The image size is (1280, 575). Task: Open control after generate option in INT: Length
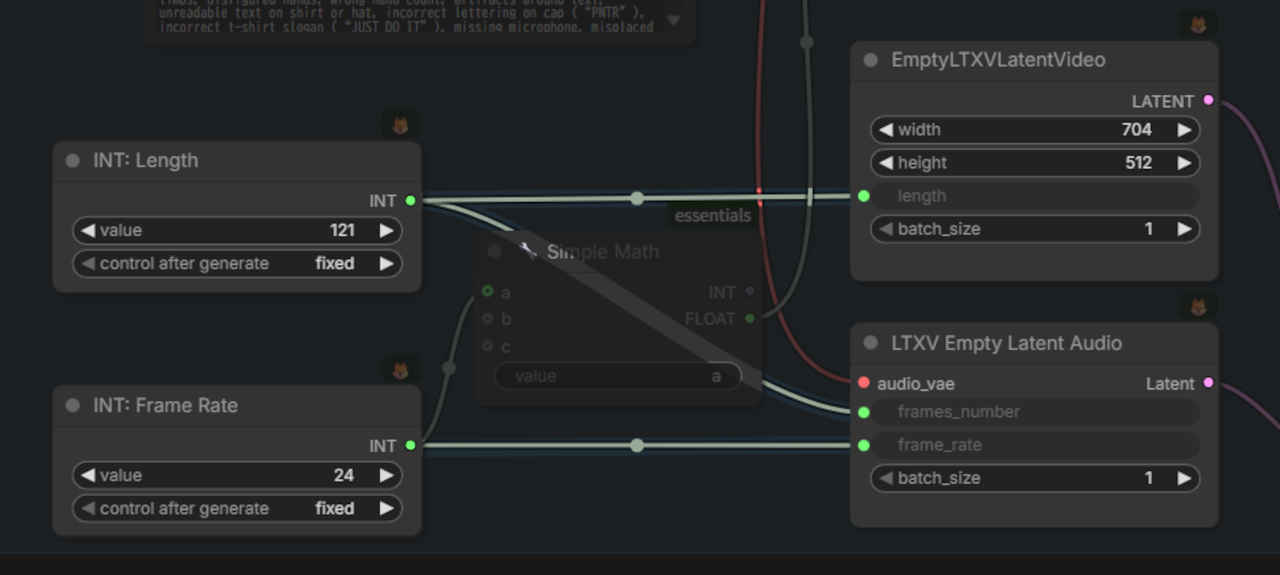[237, 264]
